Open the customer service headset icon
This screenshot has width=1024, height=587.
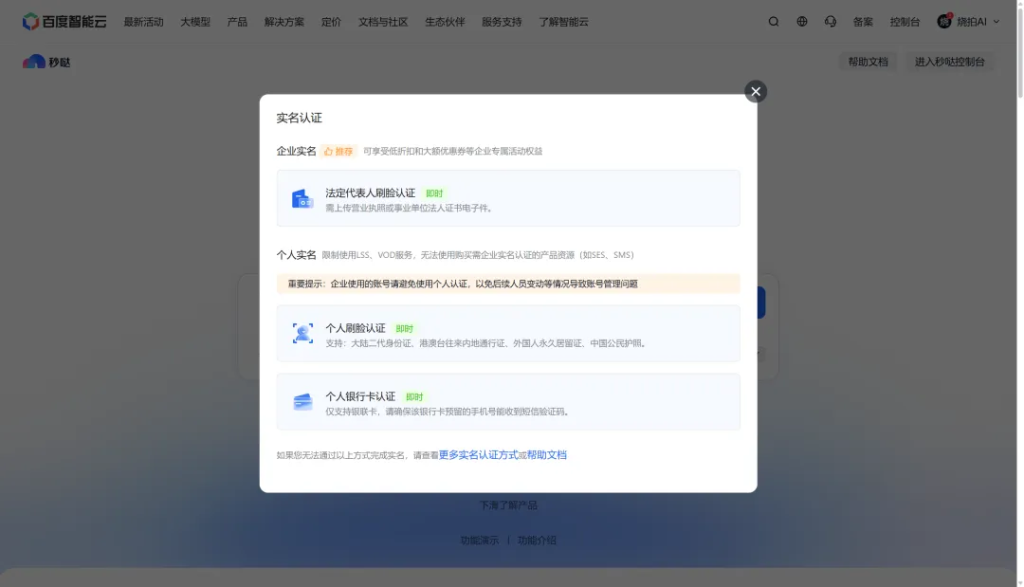pos(830,21)
